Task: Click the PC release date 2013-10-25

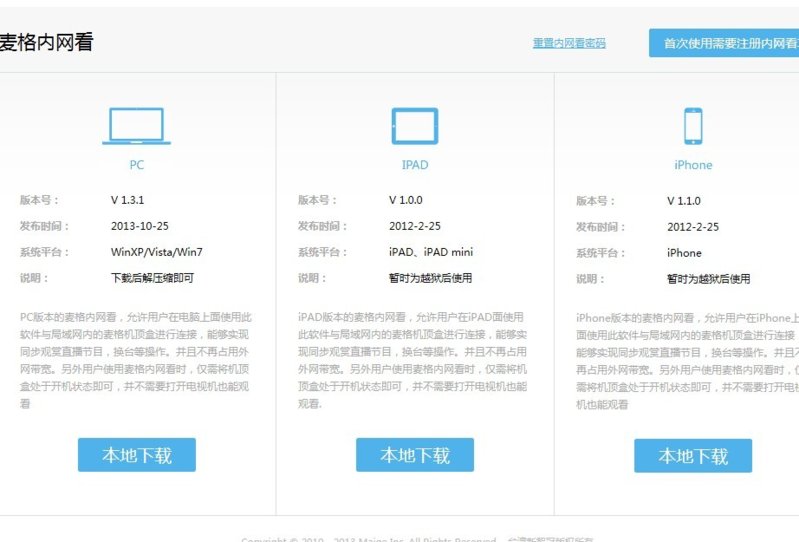Action: point(140,226)
